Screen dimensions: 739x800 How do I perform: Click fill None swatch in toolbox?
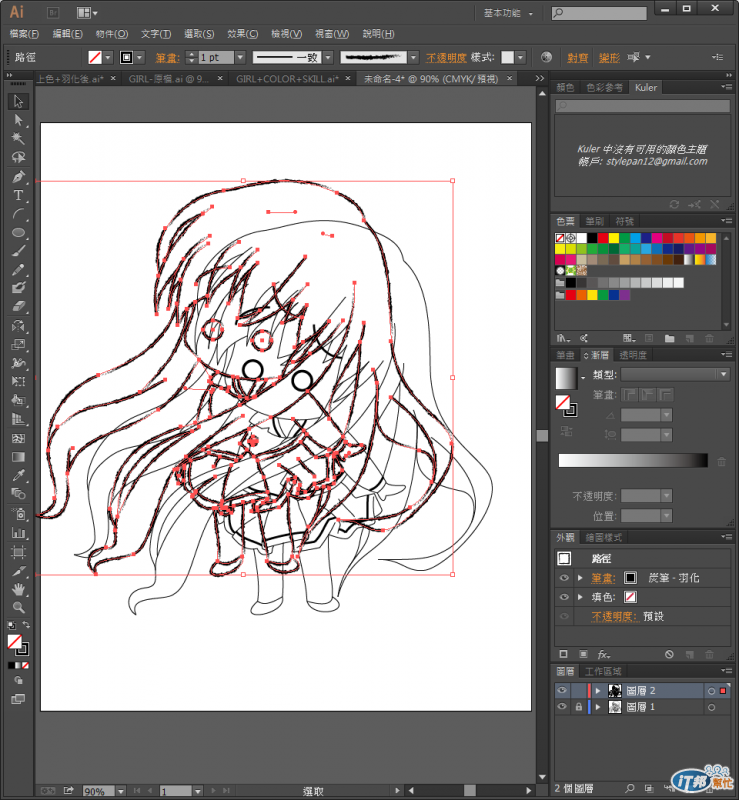coord(14,642)
